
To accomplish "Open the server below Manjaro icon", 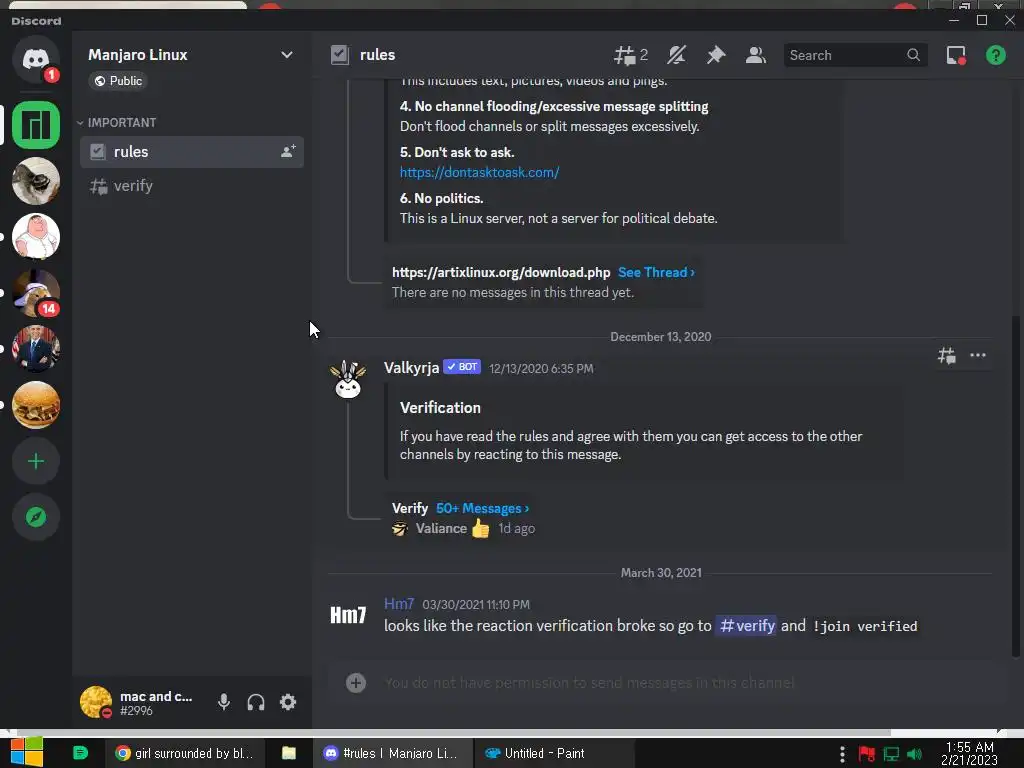I will pos(36,181).
